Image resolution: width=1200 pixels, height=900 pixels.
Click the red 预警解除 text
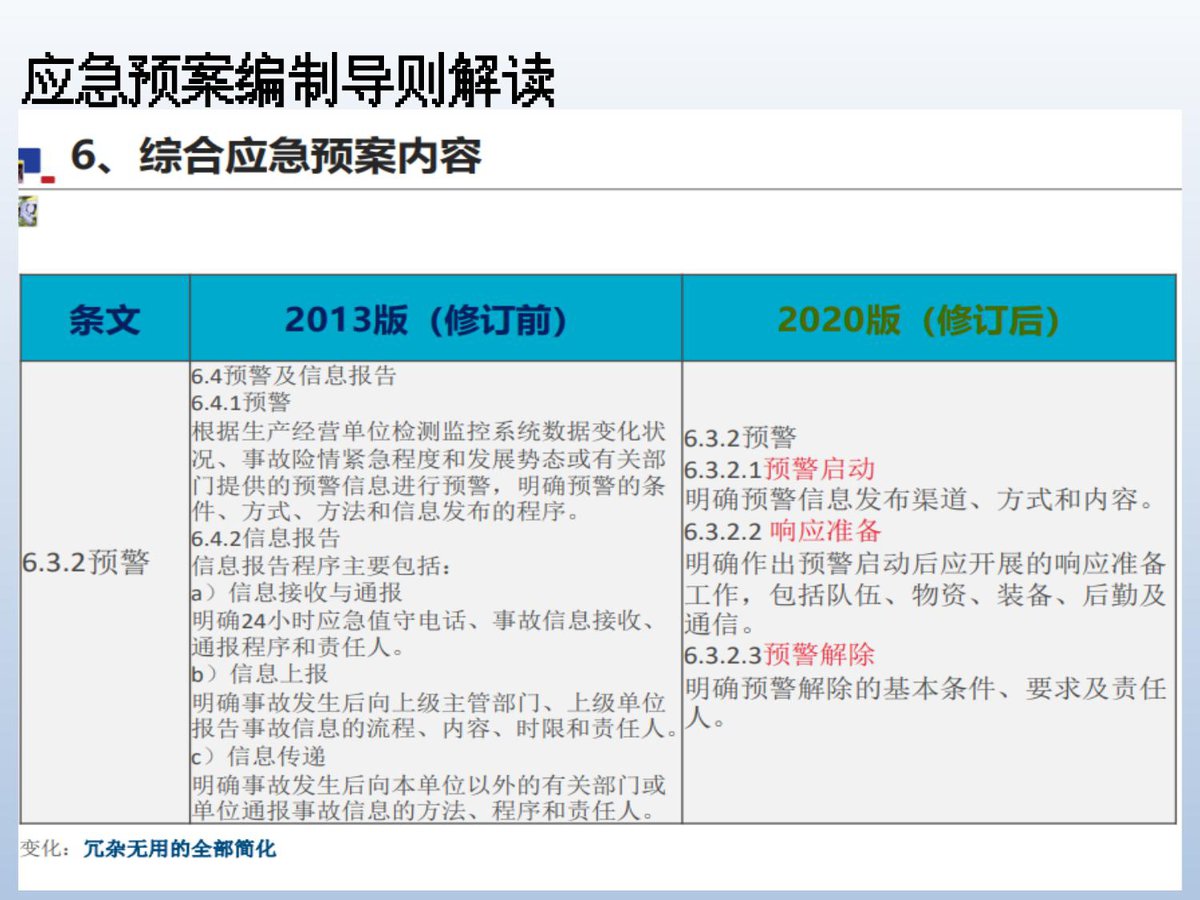point(820,655)
